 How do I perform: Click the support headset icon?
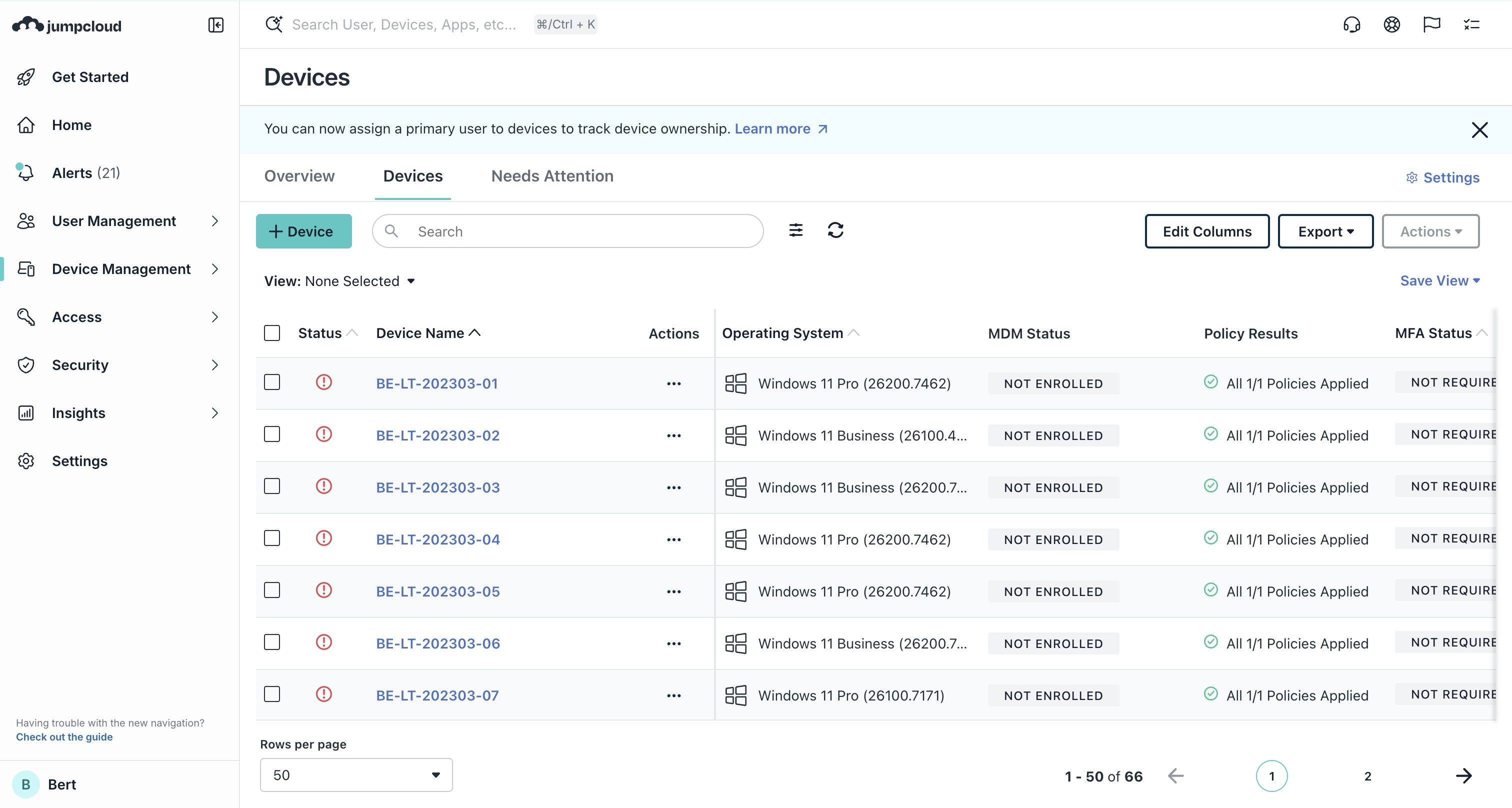coord(1351,24)
